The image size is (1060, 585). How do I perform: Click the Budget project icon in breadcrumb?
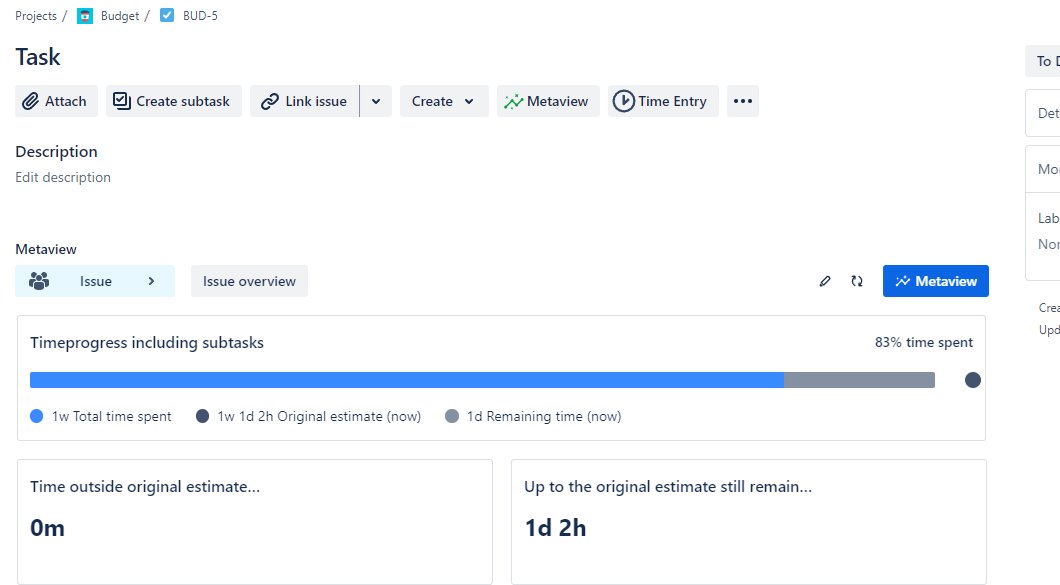85,16
